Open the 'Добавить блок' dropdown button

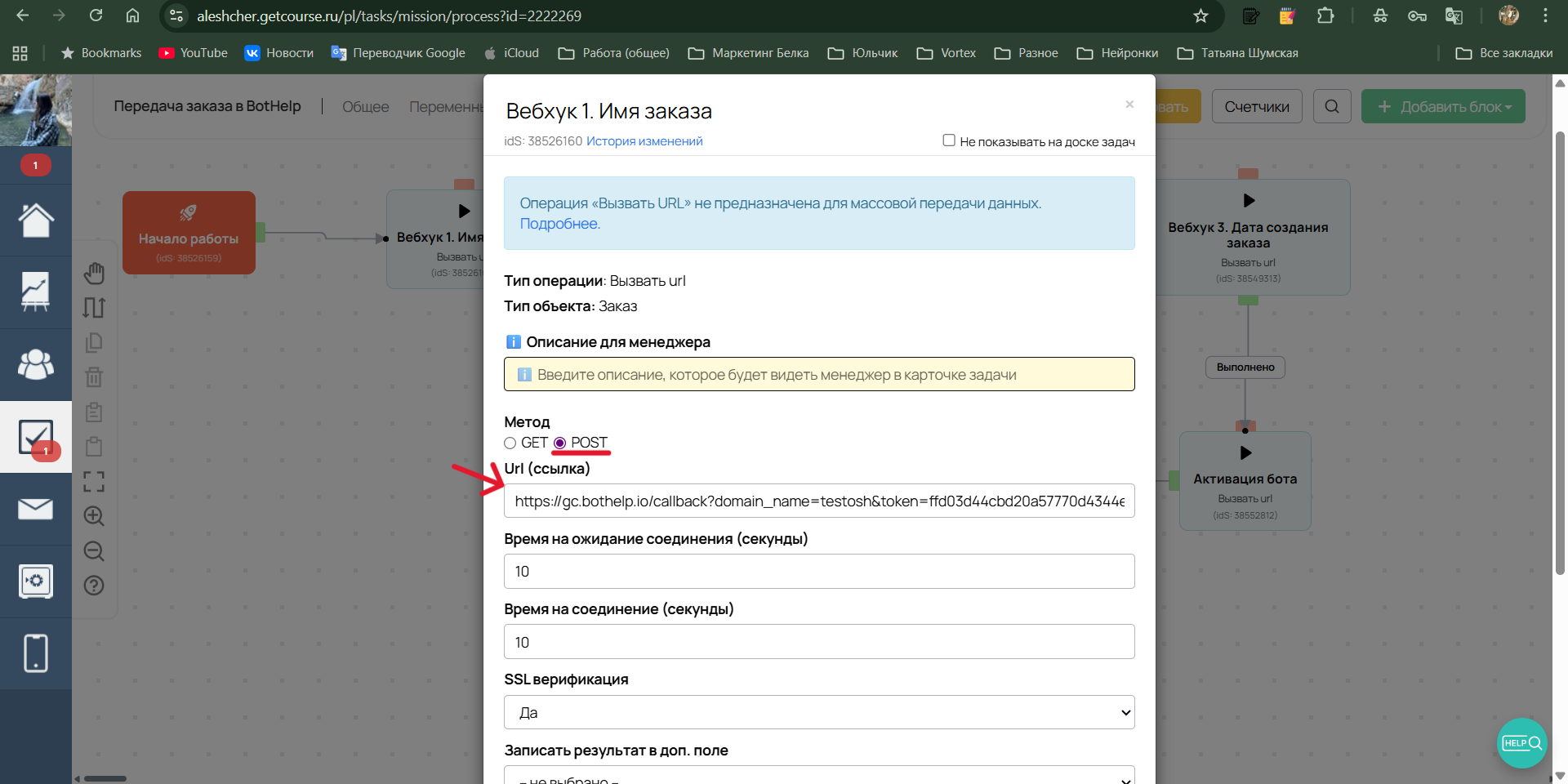pyautogui.click(x=1442, y=107)
